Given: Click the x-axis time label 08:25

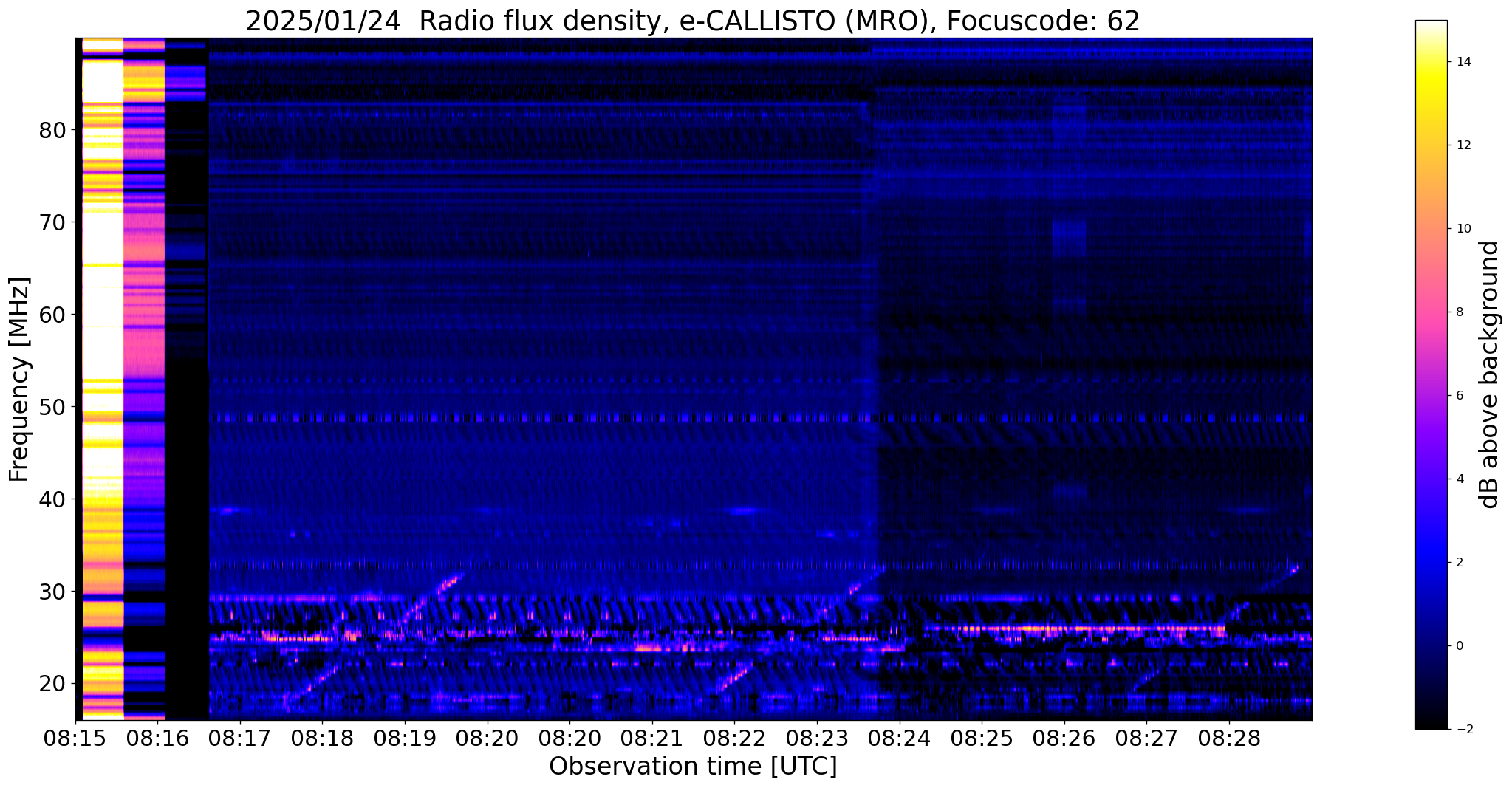Looking at the screenshot, I should (x=982, y=739).
